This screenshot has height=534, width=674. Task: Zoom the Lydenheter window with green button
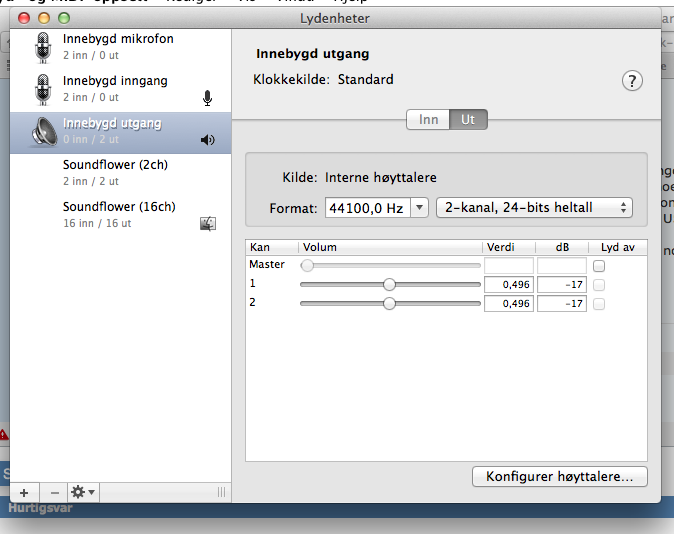coord(64,18)
